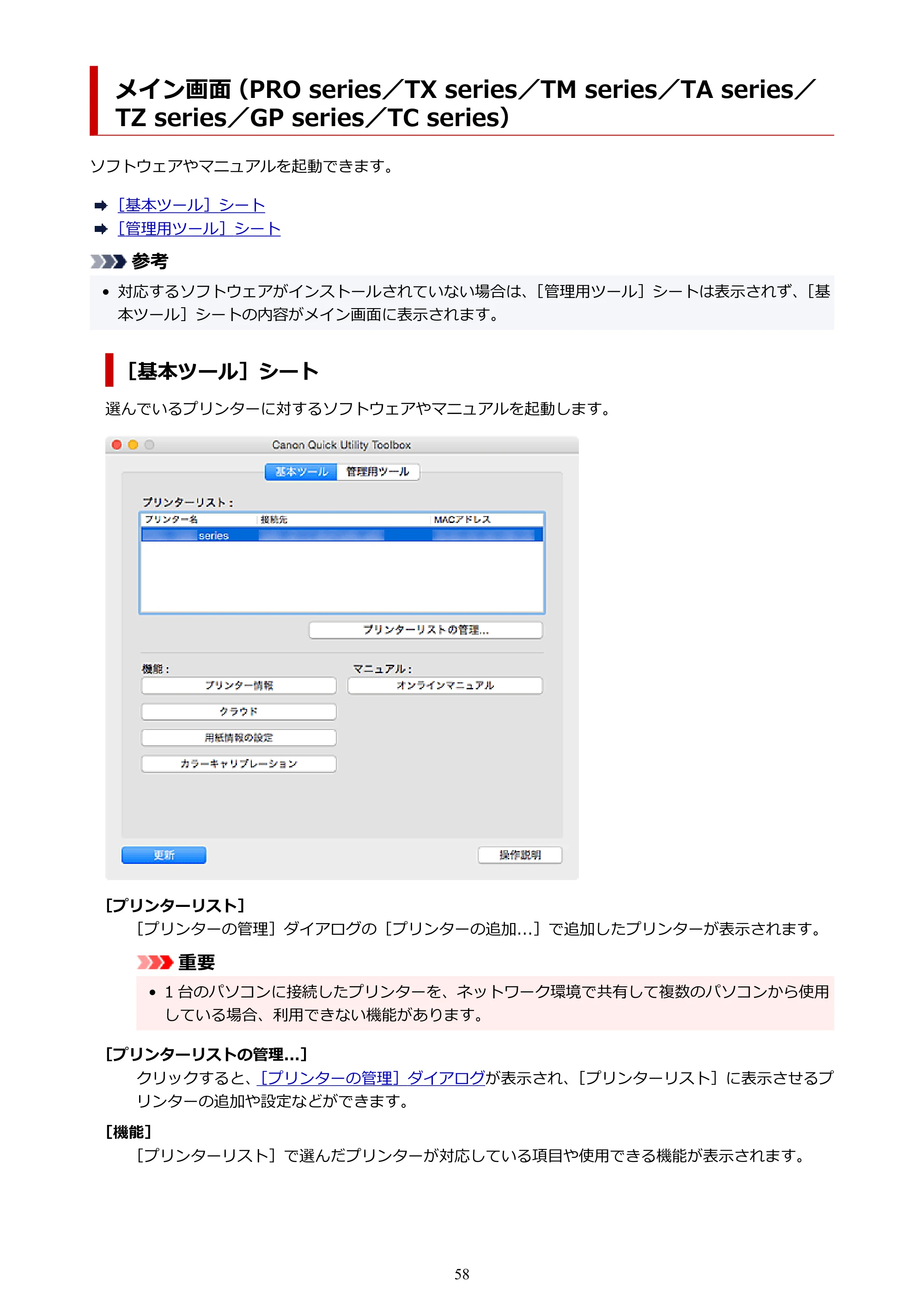Open the オンラインマニュアル
This screenshot has height=1307, width=924.
coord(445,686)
